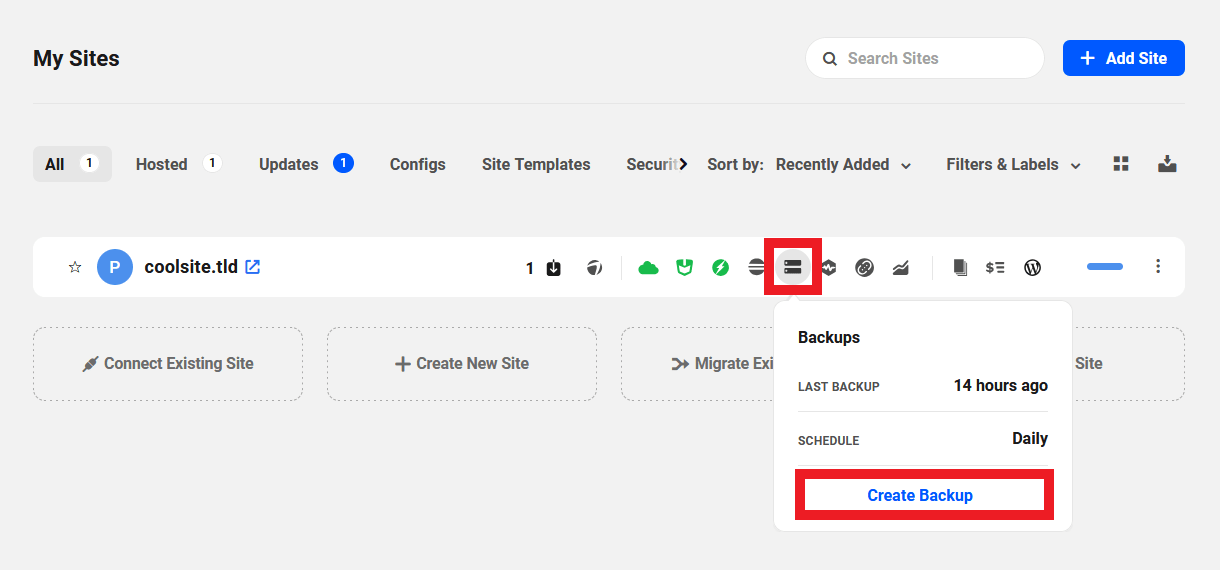
Task: Click the 'LAST BACKUP' label
Action: [x=839, y=387]
